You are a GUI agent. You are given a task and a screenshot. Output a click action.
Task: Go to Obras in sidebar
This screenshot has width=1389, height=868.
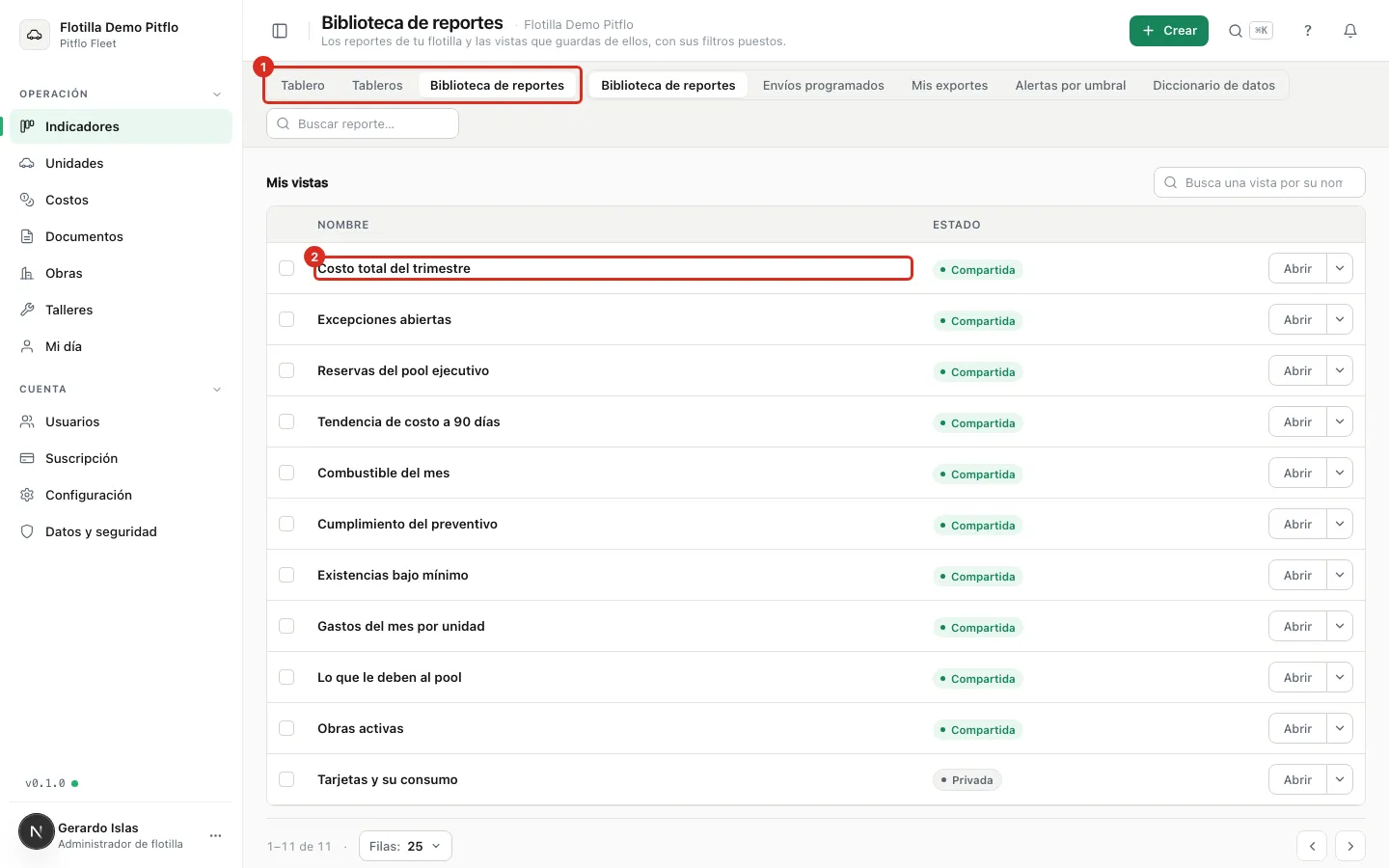(x=122, y=273)
